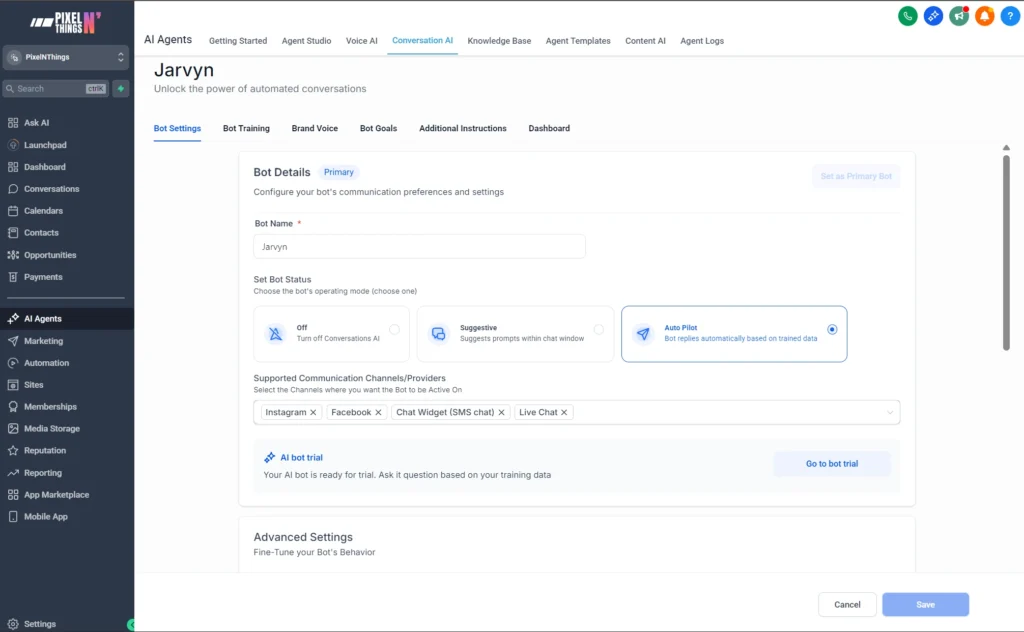Click the Calendars sidebar icon
The height and width of the screenshot is (632, 1024).
click(x=13, y=211)
